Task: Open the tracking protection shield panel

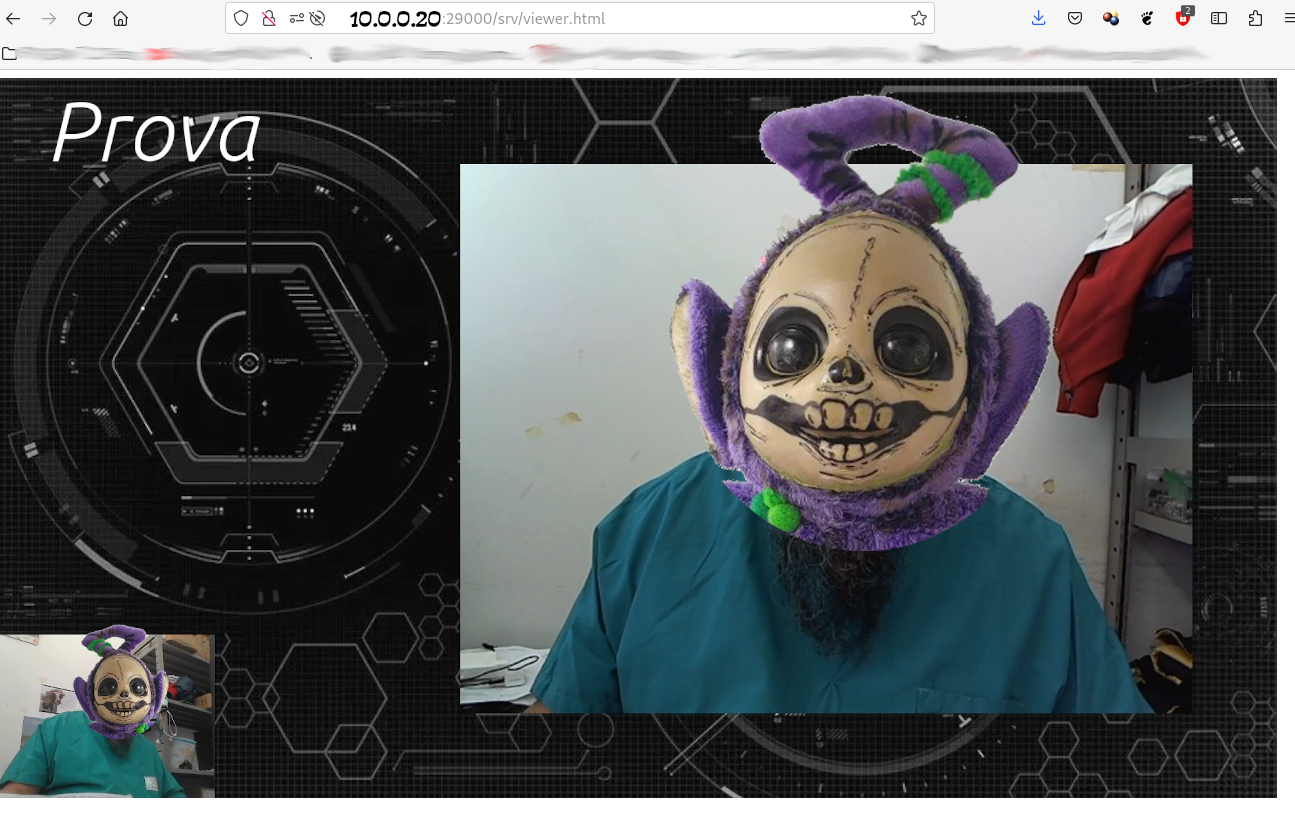Action: 241,18
